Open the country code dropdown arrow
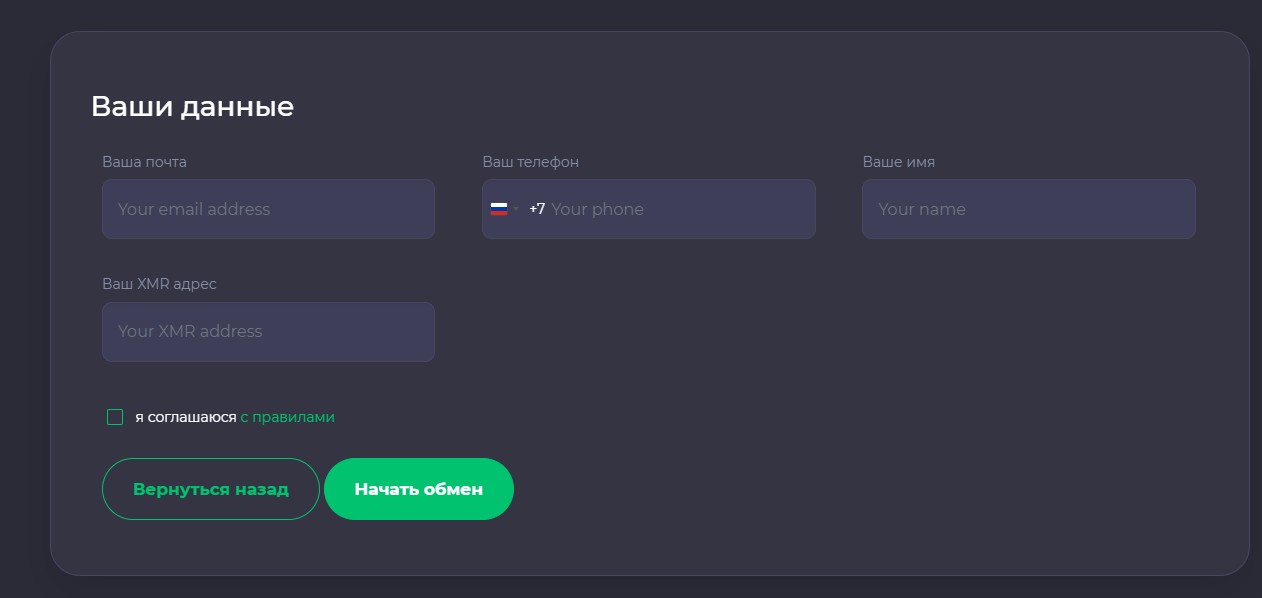The image size is (1262, 598). (516, 209)
